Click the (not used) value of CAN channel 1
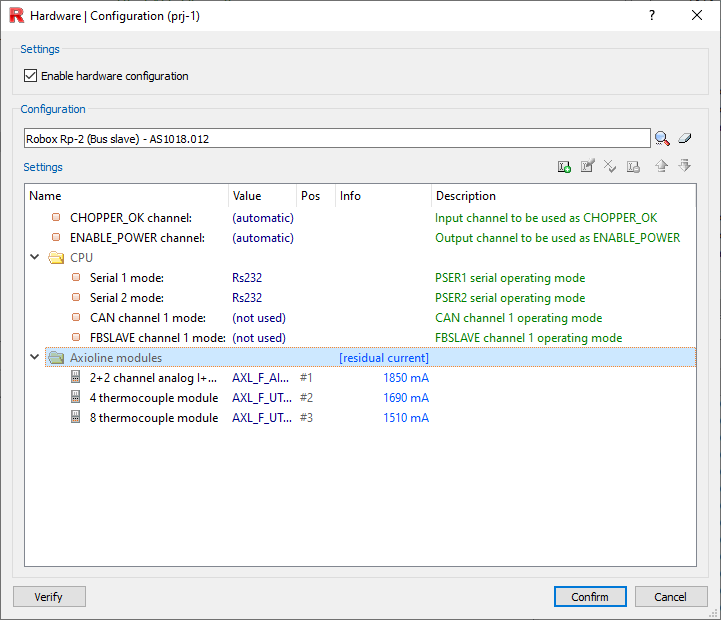The height and width of the screenshot is (620, 721). coord(259,318)
